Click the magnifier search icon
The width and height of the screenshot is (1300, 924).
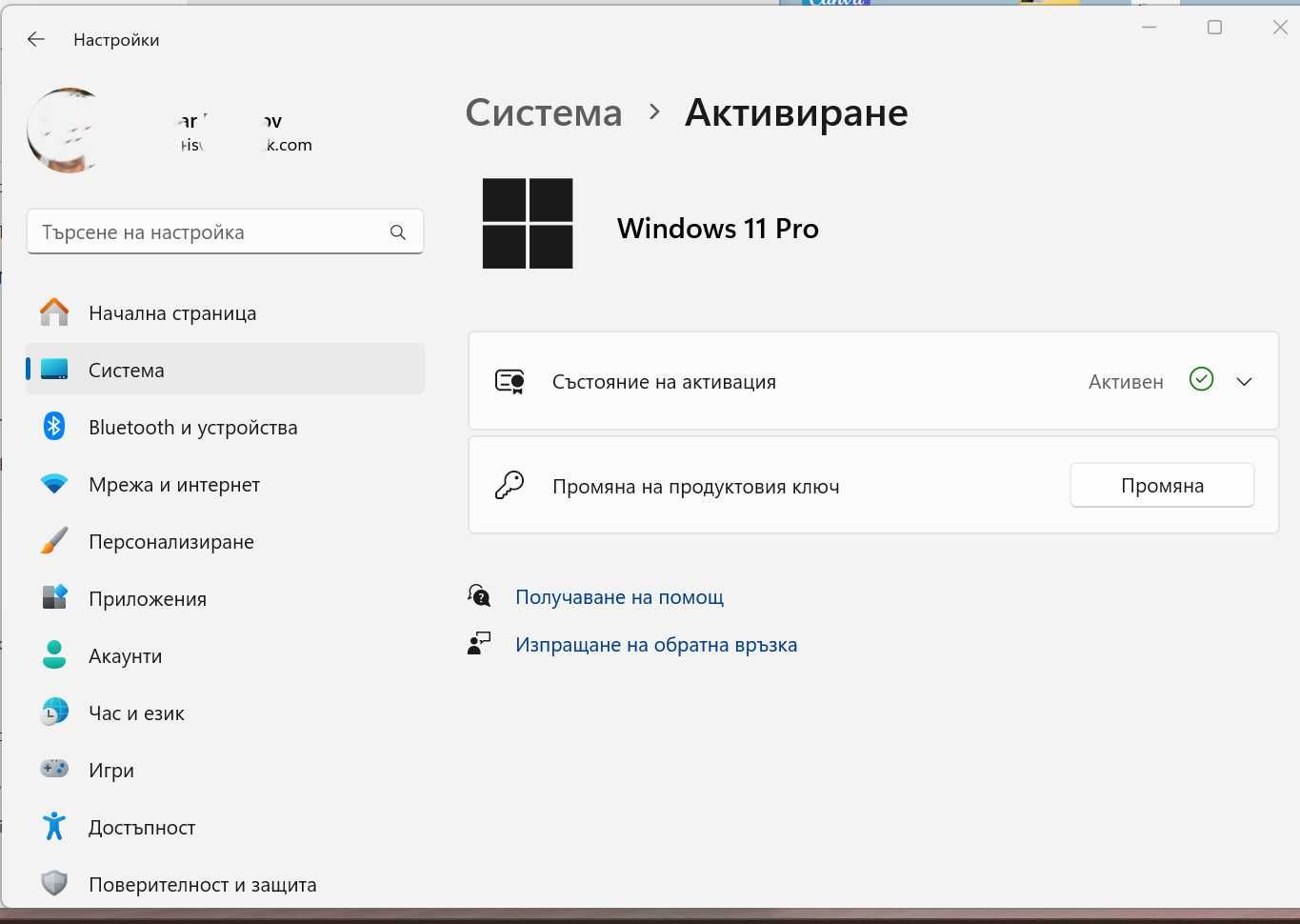click(x=398, y=232)
